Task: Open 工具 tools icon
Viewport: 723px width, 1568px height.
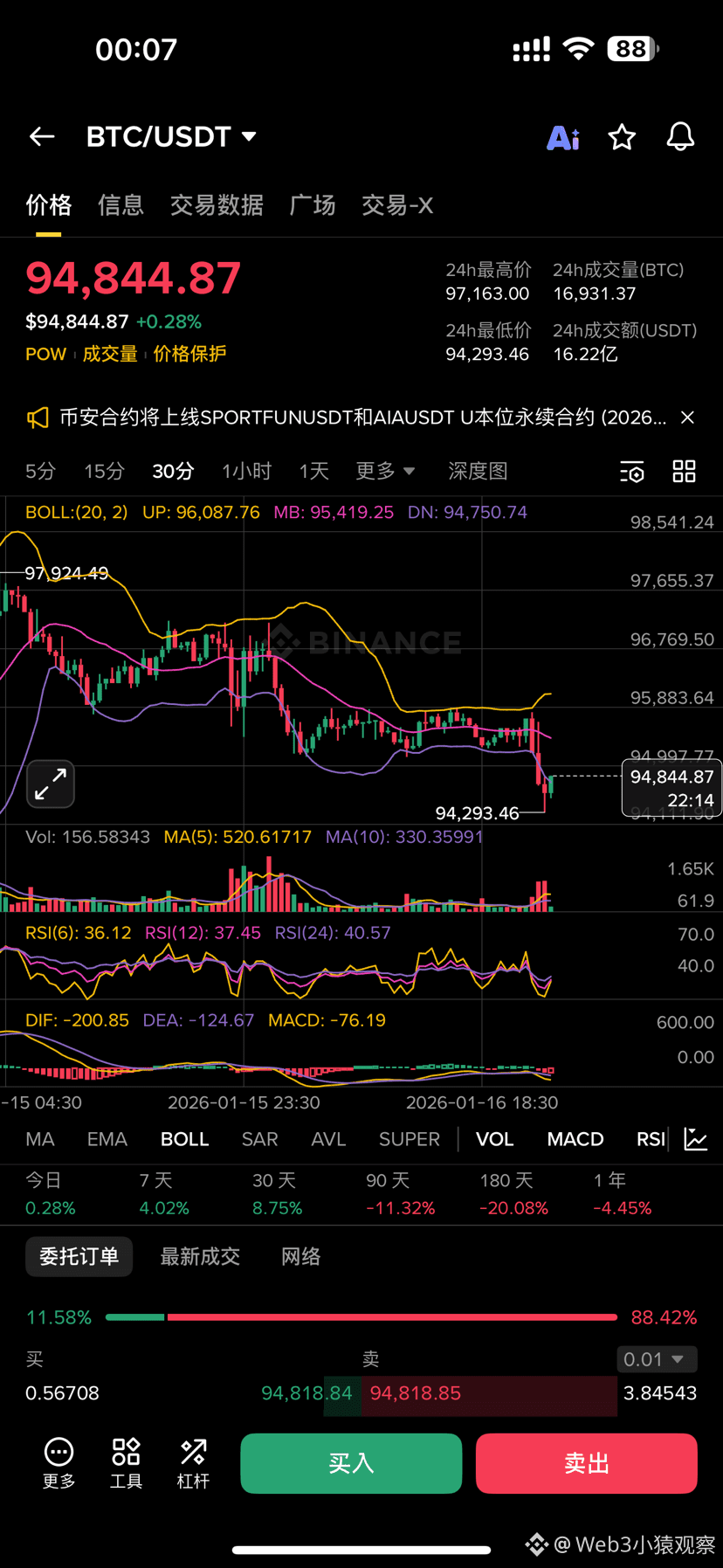Action: [x=126, y=1463]
